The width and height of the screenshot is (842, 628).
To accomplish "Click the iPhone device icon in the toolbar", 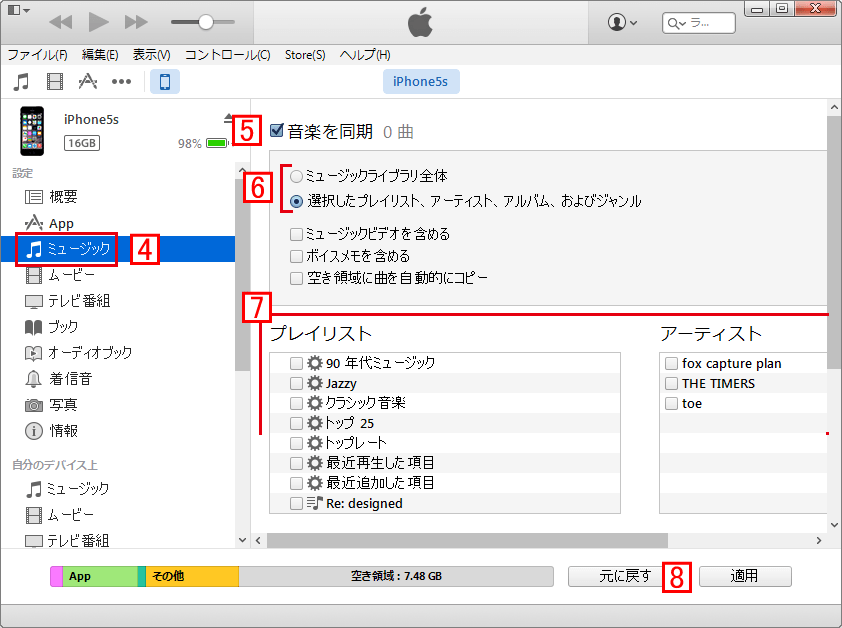I will pyautogui.click(x=164, y=82).
